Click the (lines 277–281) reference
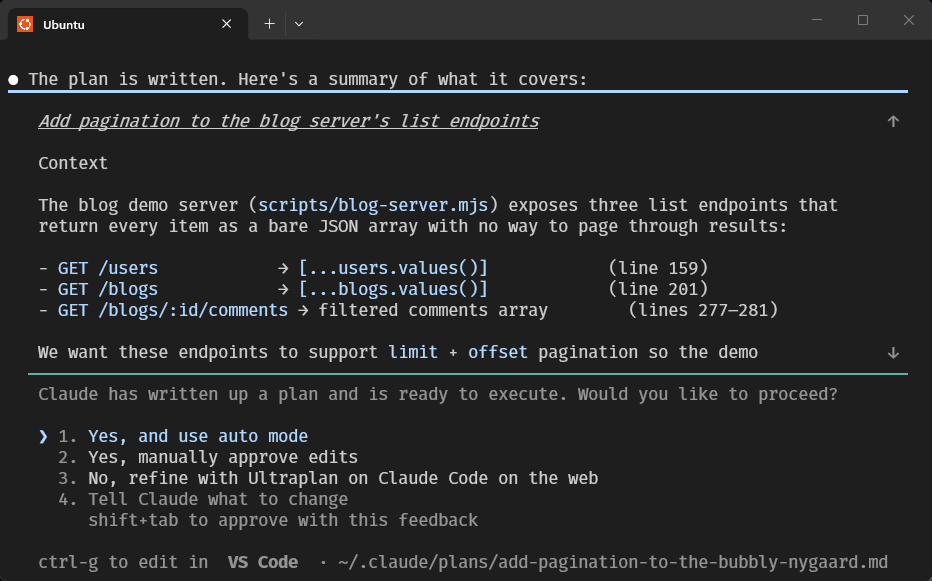 click(704, 310)
